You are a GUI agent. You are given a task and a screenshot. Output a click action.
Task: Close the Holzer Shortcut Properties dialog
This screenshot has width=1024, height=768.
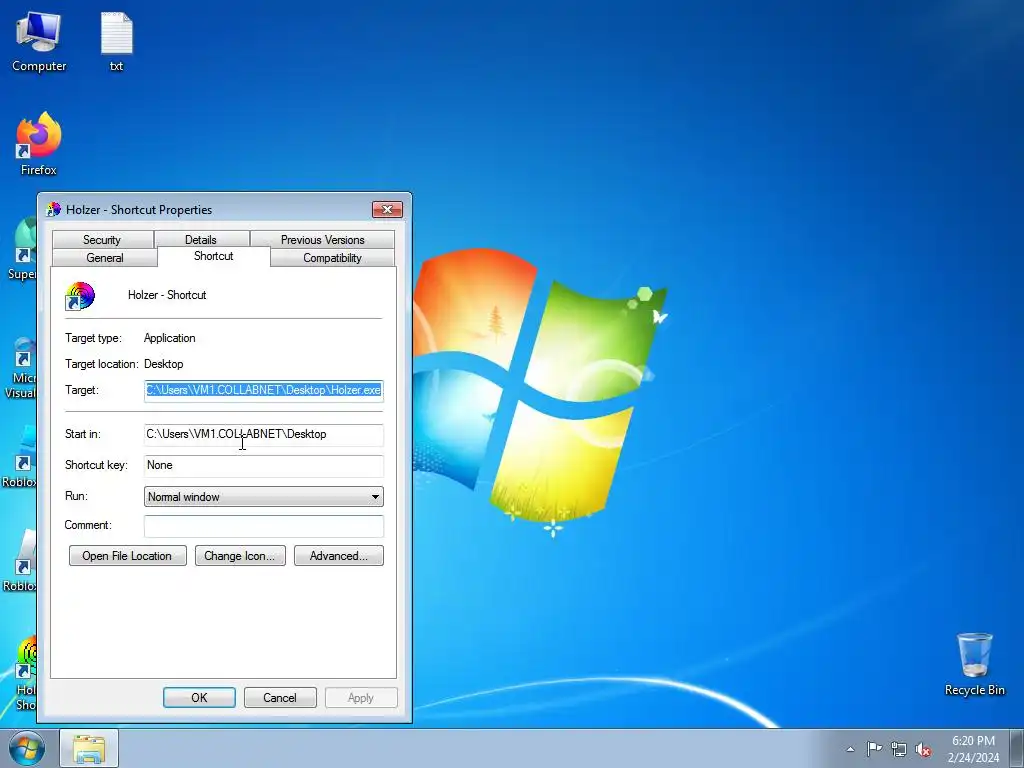coord(387,210)
